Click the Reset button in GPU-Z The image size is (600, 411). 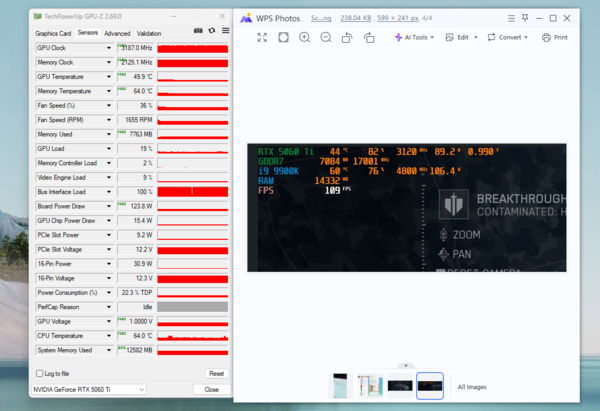[x=216, y=373]
